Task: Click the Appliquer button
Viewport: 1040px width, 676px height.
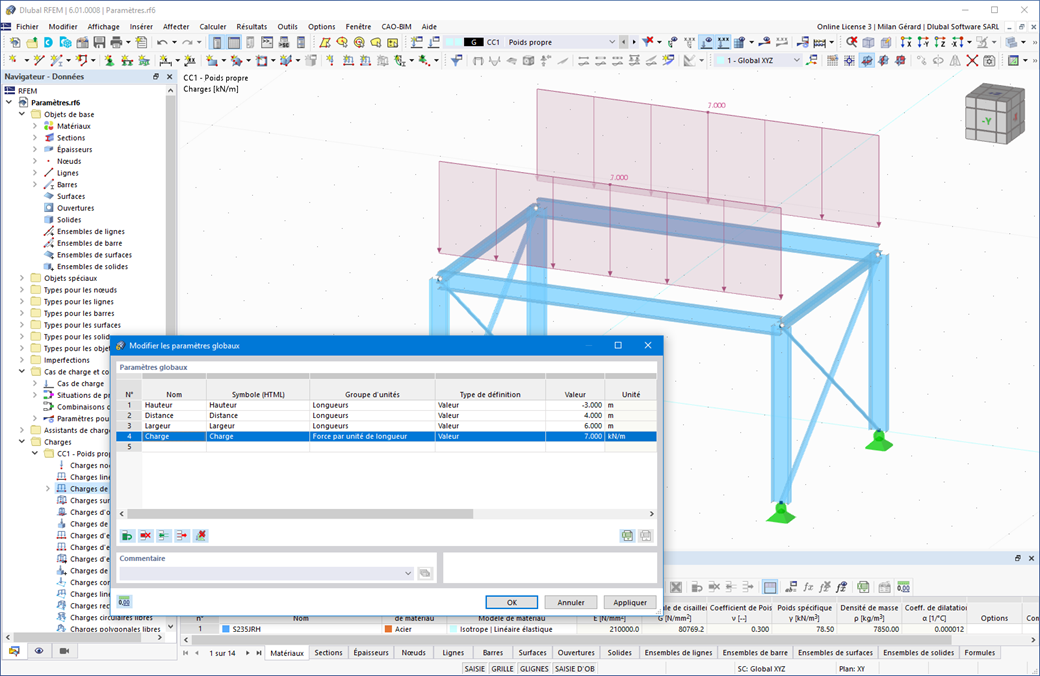Action: click(629, 602)
